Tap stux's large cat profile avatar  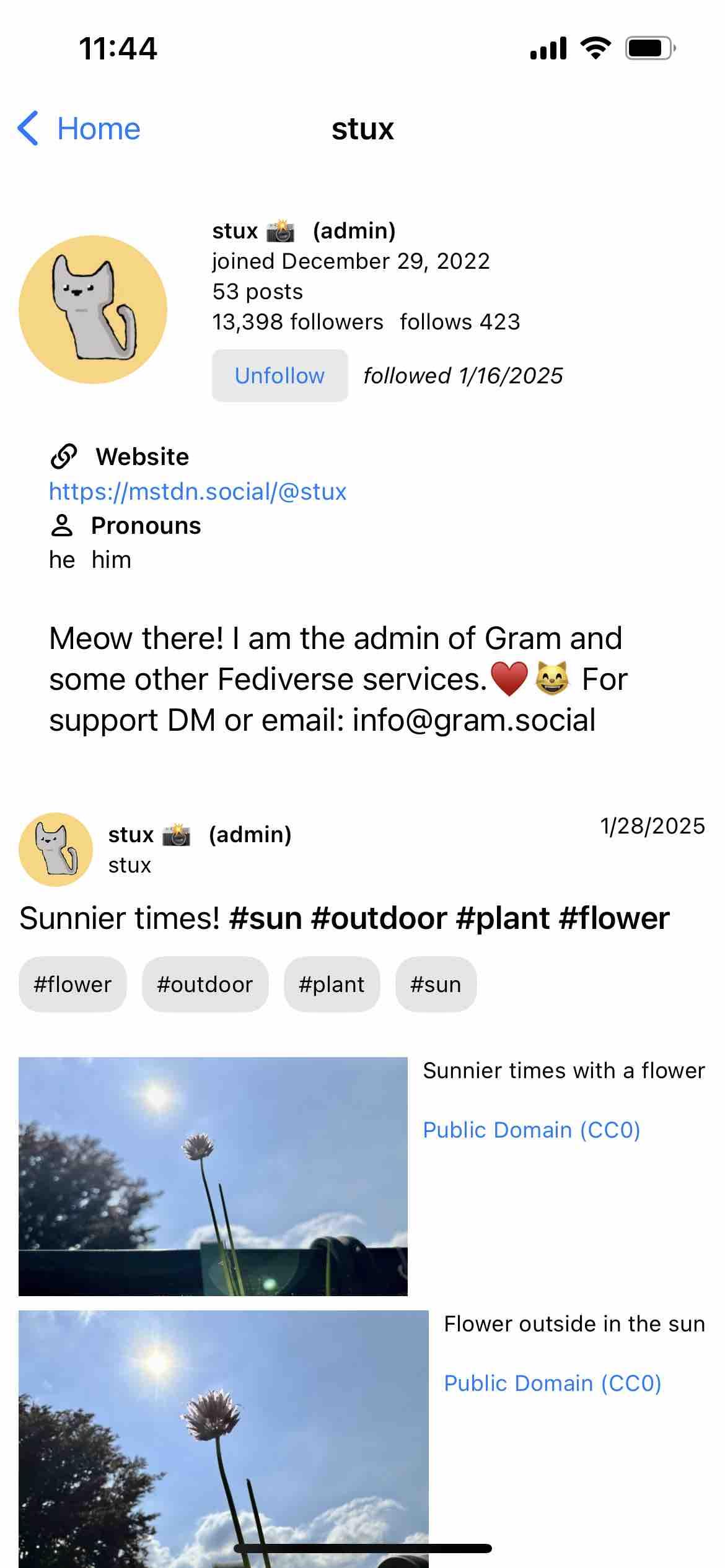pyautogui.click(x=93, y=309)
